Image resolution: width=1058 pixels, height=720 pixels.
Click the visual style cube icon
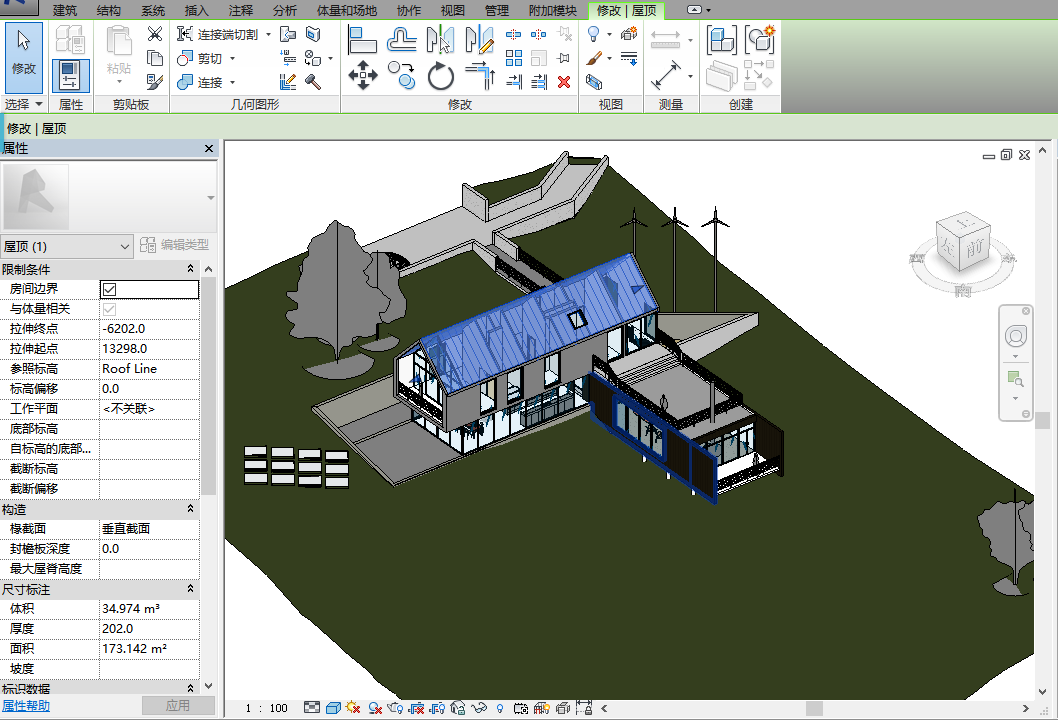(333, 708)
